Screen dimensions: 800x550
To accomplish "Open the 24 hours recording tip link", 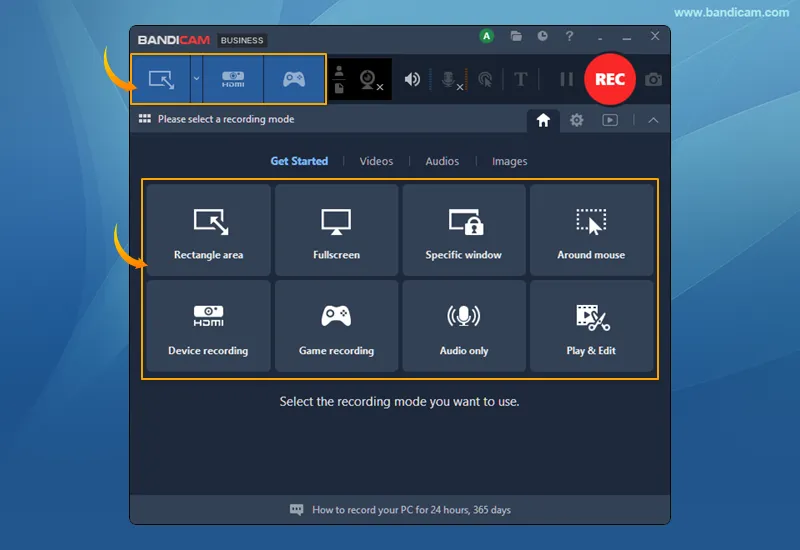I will [411, 510].
